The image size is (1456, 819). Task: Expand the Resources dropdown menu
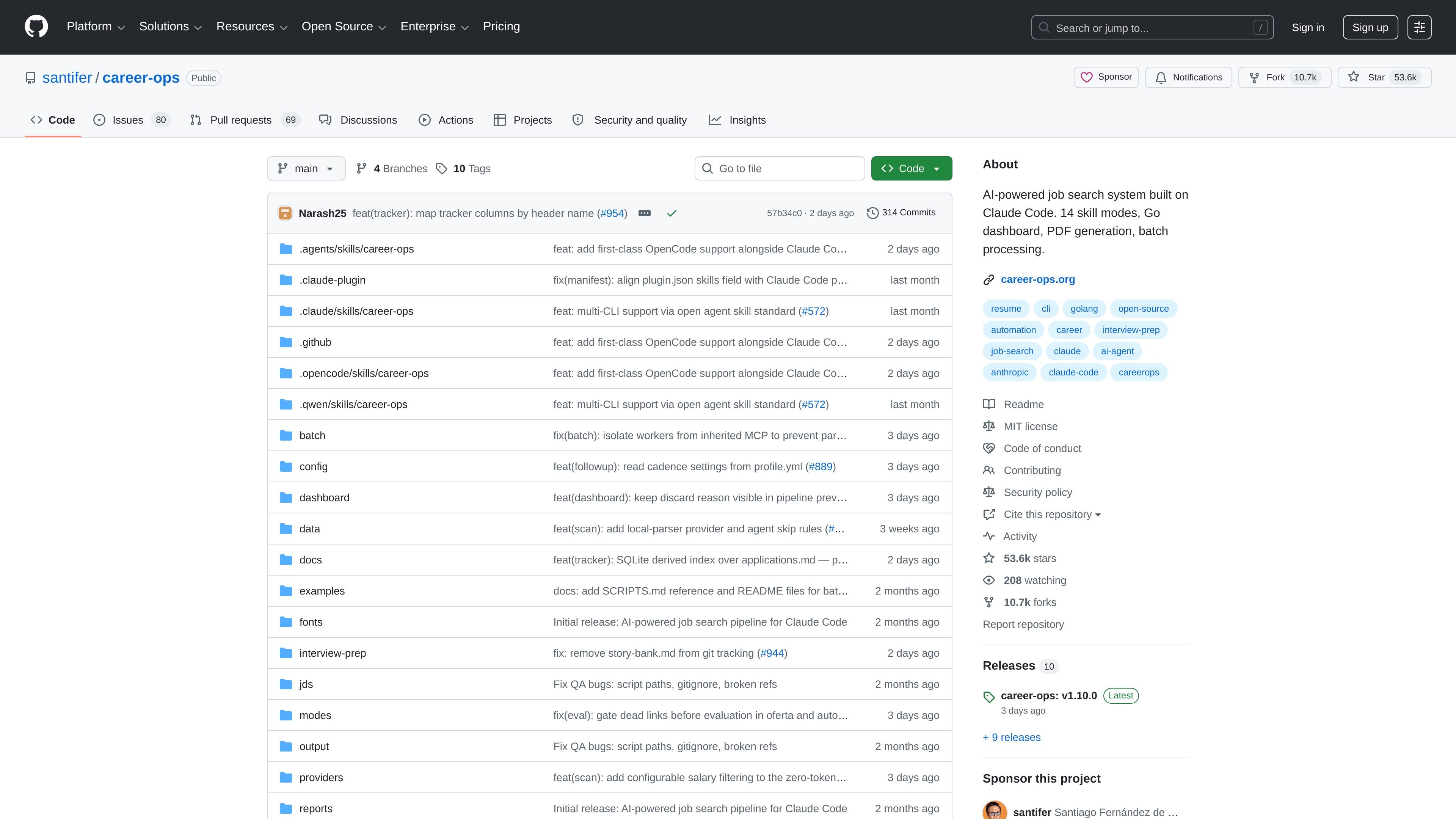(251, 27)
